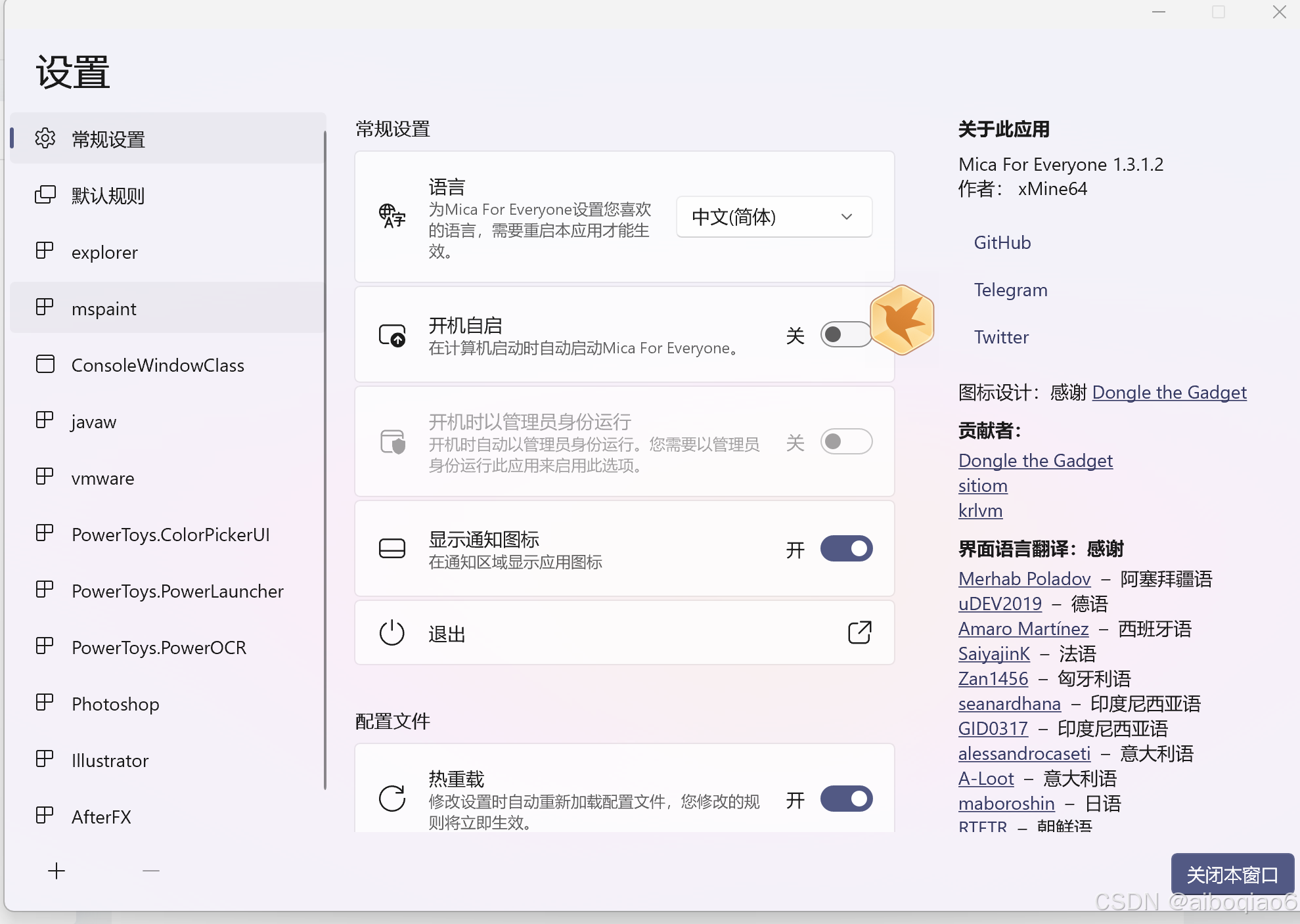Screen dimensions: 1300x924
Task: Select the Illustrator rule
Action: [168, 760]
